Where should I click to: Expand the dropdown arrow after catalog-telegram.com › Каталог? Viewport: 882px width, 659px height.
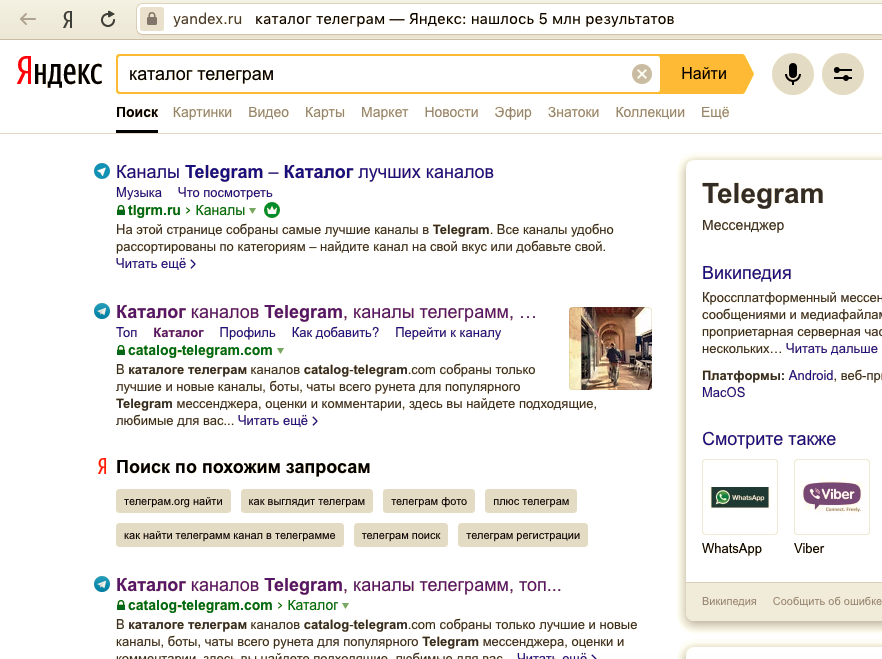(345, 606)
